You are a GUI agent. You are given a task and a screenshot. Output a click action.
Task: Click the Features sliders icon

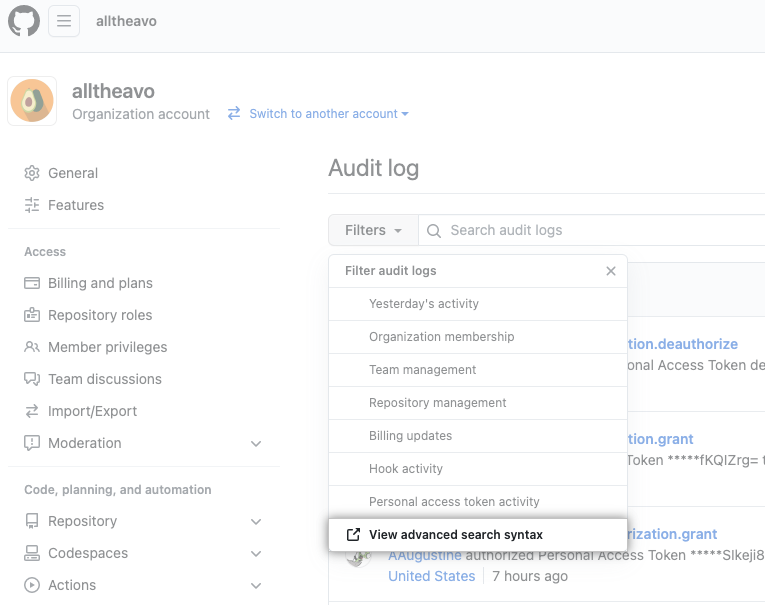32,205
